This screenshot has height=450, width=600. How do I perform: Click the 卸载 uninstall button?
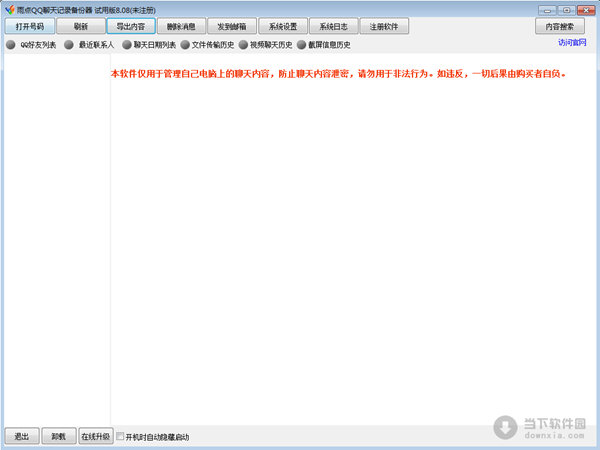tap(59, 436)
